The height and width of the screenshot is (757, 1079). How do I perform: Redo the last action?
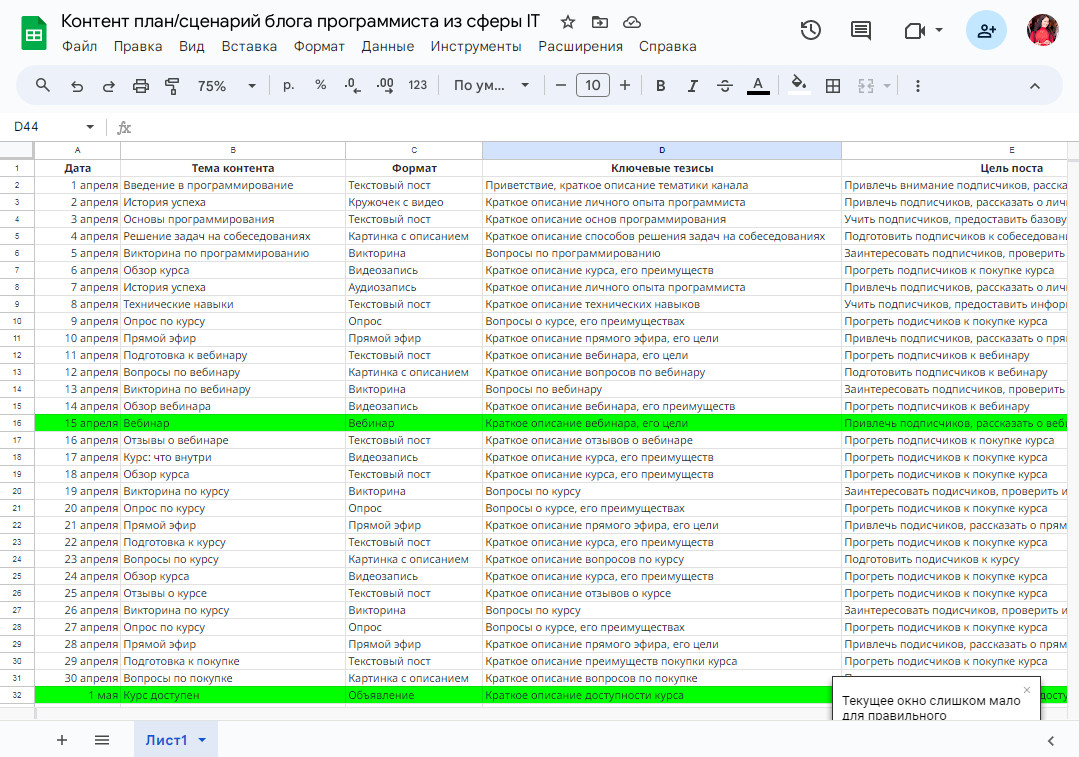[x=109, y=86]
